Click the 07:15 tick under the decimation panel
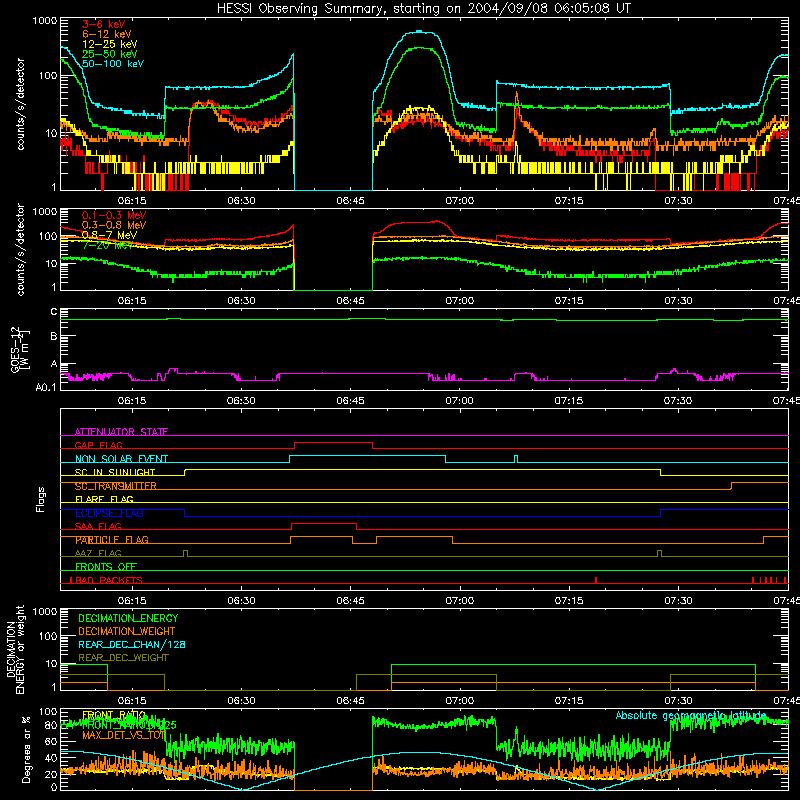The height and width of the screenshot is (800, 800). pyautogui.click(x=569, y=701)
